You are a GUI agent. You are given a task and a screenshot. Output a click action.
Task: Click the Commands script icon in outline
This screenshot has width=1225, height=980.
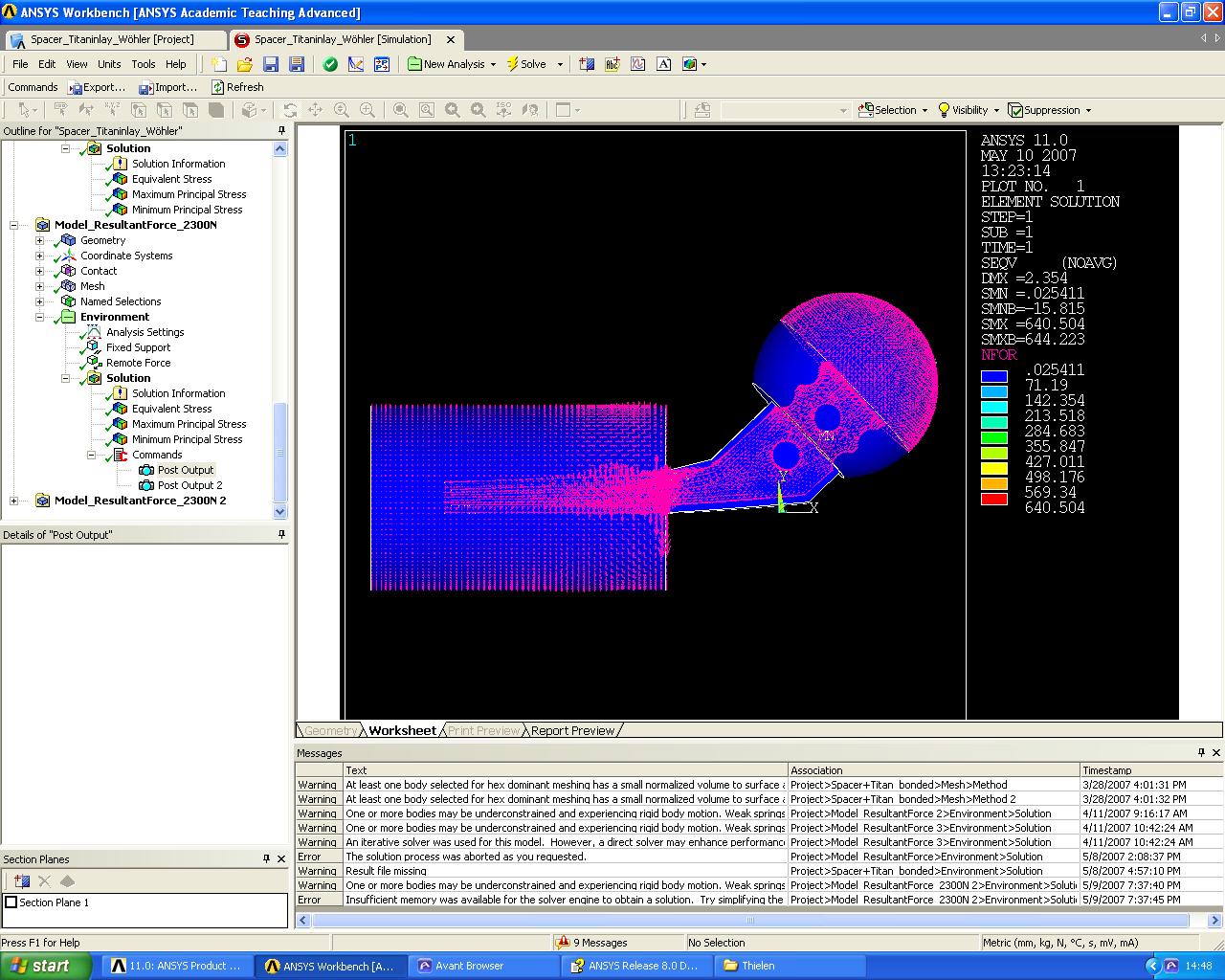[x=121, y=455]
